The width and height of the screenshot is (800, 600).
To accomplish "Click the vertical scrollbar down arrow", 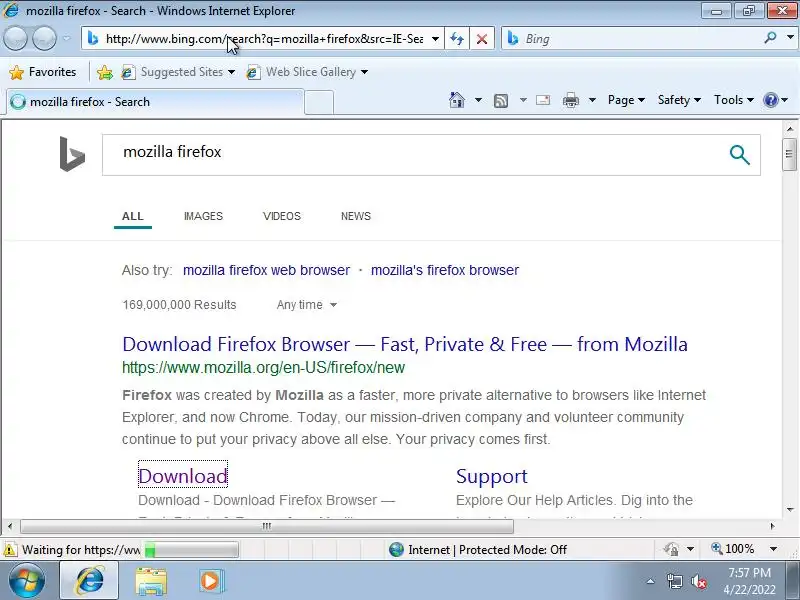I will (790, 509).
